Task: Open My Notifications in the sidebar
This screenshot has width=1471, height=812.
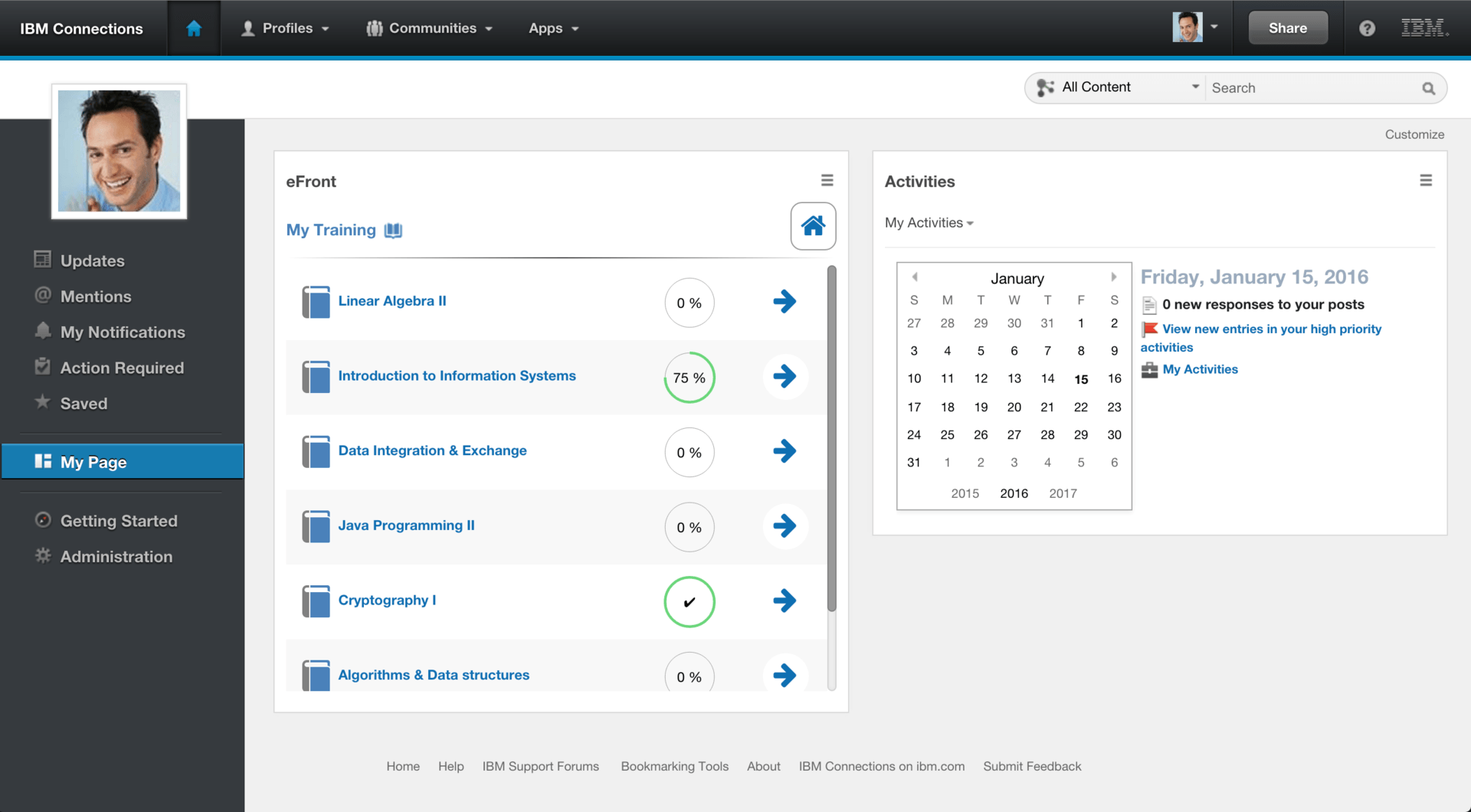Action: (123, 332)
